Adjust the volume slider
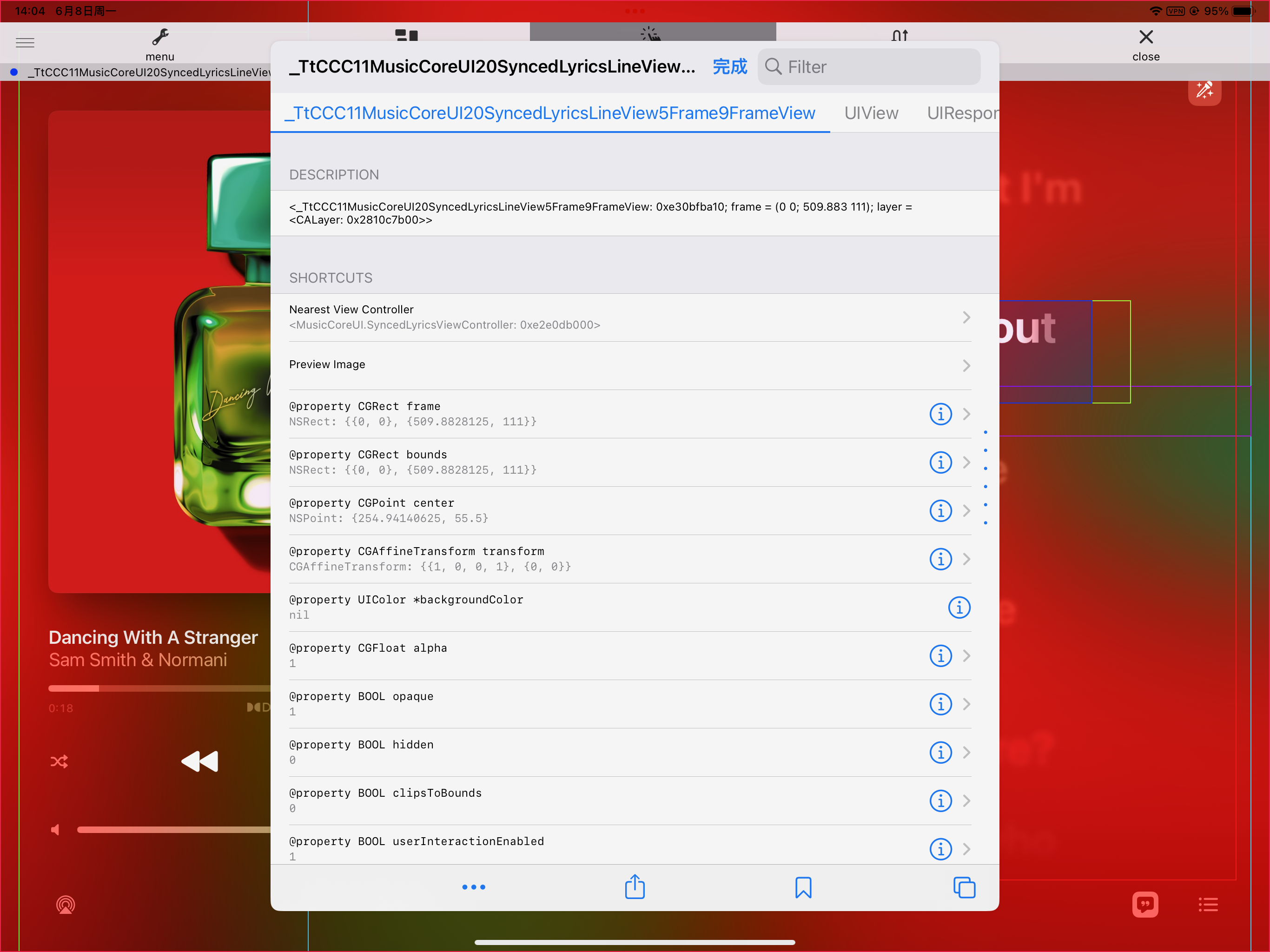This screenshot has width=1270, height=952. point(173,830)
